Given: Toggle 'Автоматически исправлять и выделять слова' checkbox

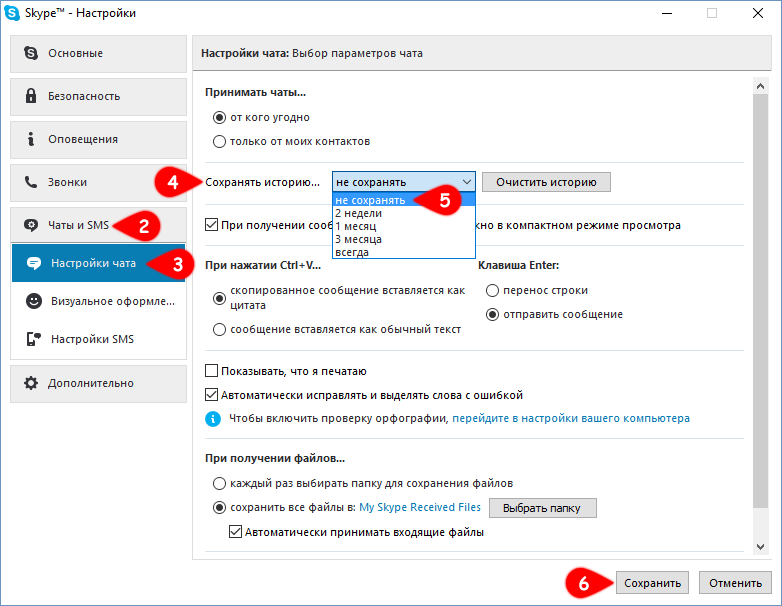Looking at the screenshot, I should pos(211,395).
